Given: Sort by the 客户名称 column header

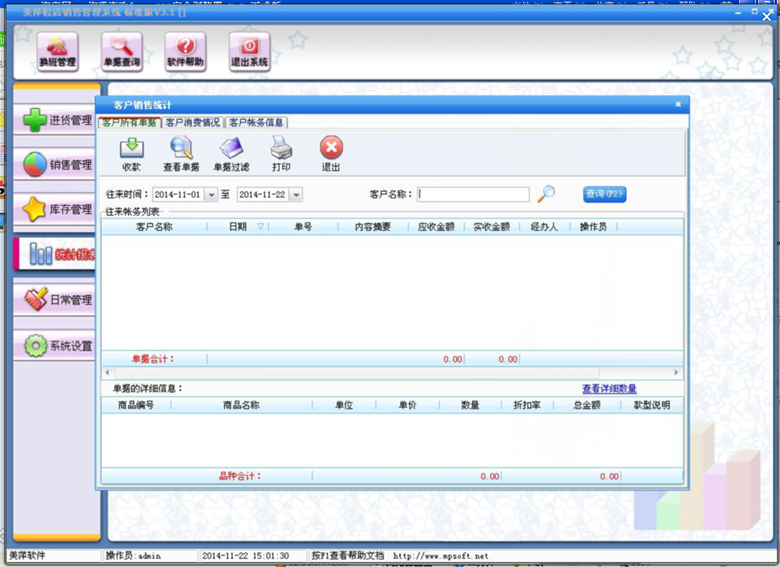Looking at the screenshot, I should click(154, 227).
